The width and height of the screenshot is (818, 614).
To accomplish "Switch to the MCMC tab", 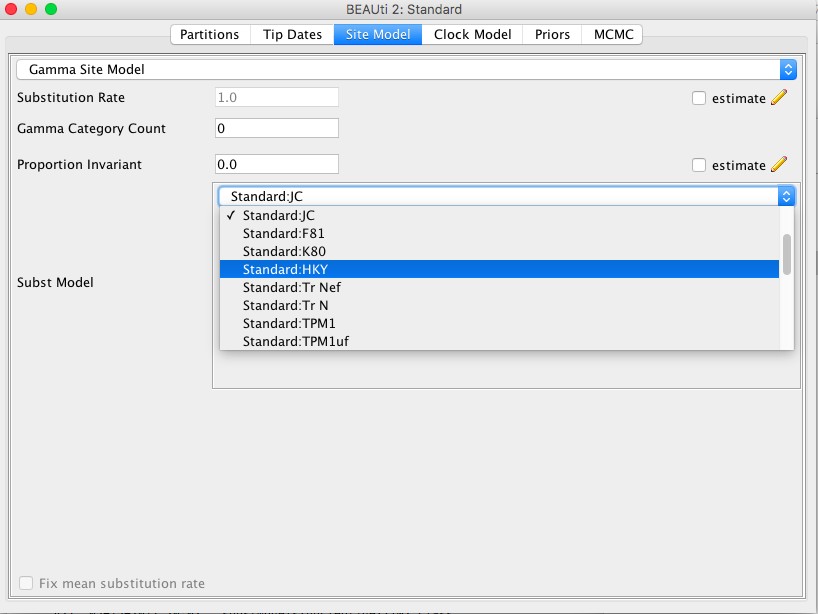I will point(613,34).
